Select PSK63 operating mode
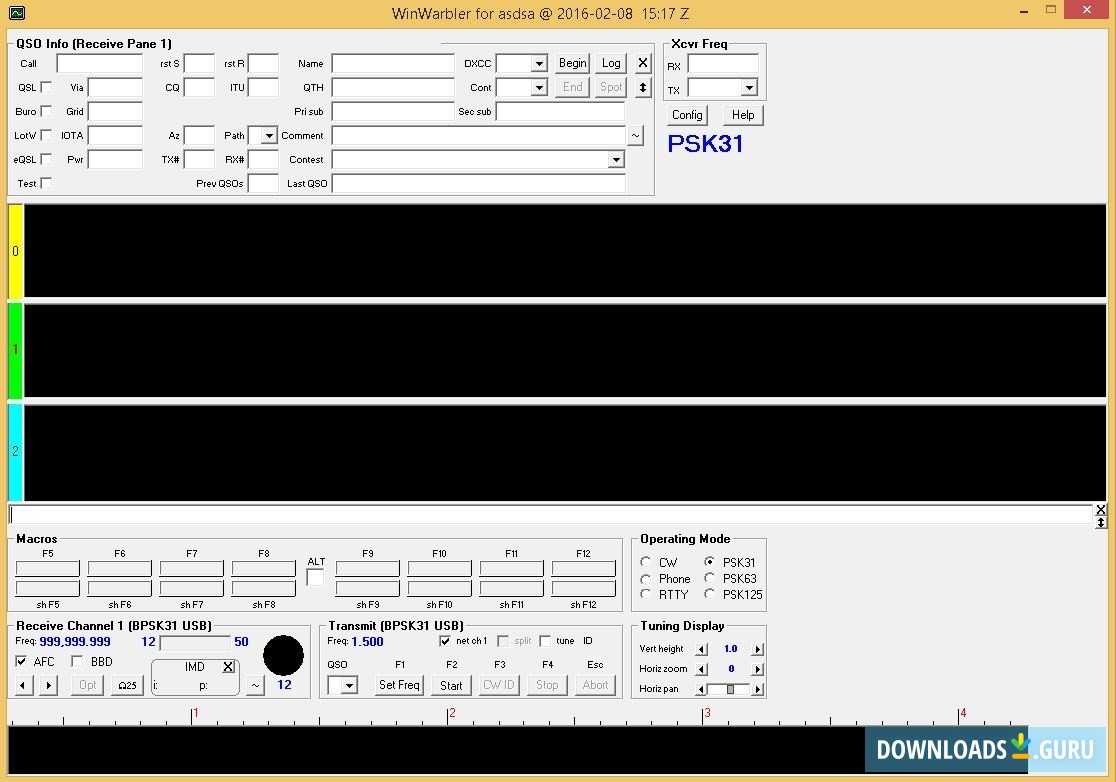The height and width of the screenshot is (782, 1116). (710, 578)
